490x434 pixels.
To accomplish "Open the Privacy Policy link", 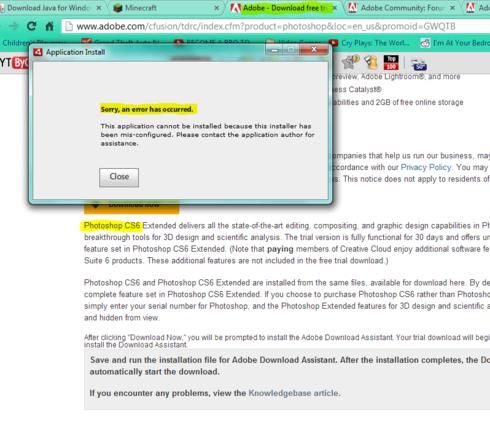I will point(426,167).
